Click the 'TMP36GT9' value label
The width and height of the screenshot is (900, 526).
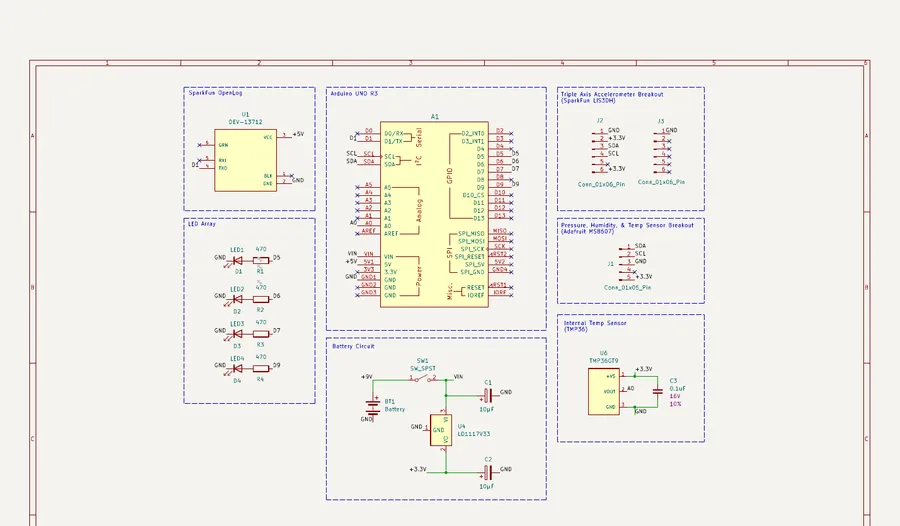pyautogui.click(x=603, y=361)
